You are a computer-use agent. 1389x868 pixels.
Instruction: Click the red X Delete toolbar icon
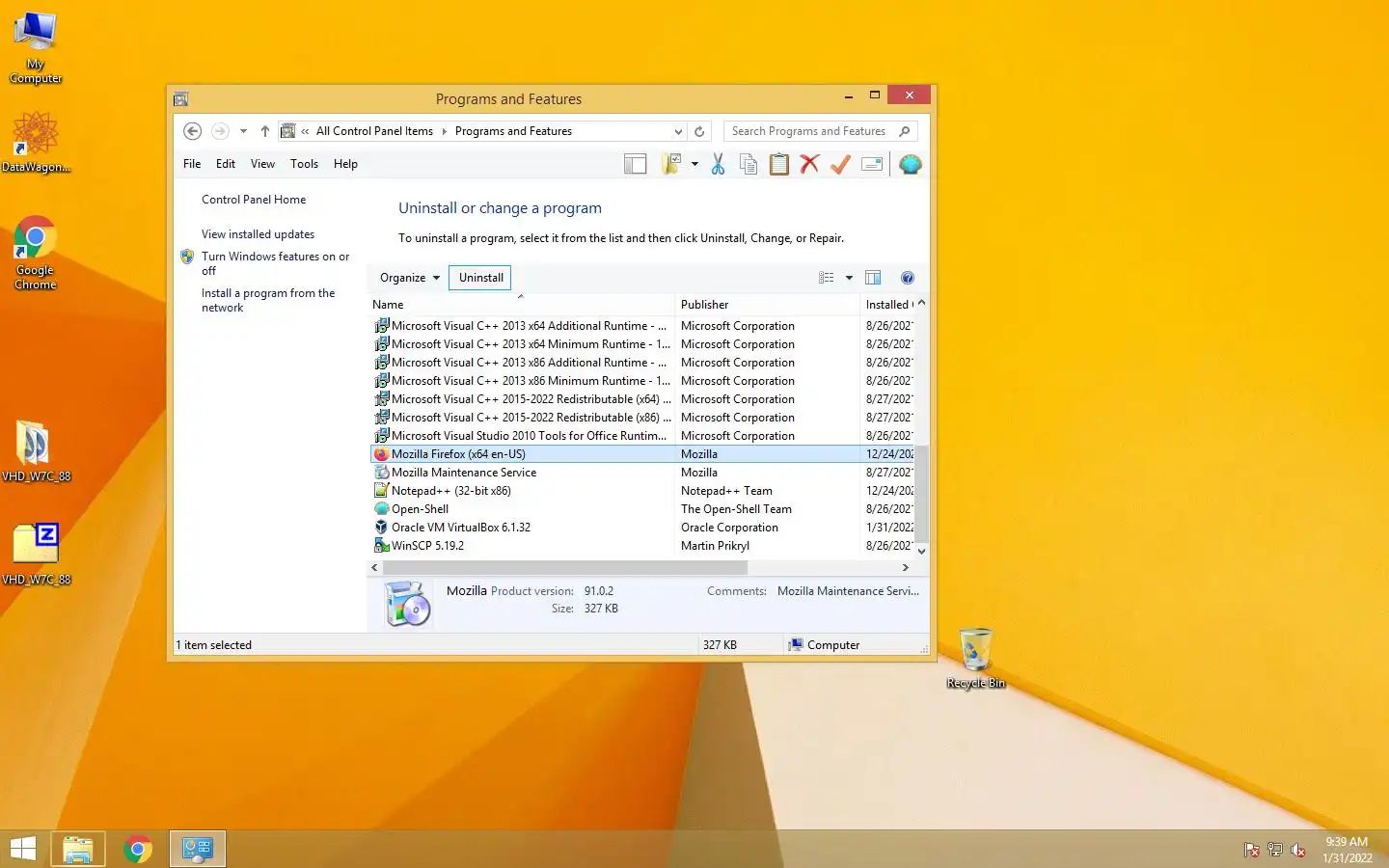click(810, 164)
